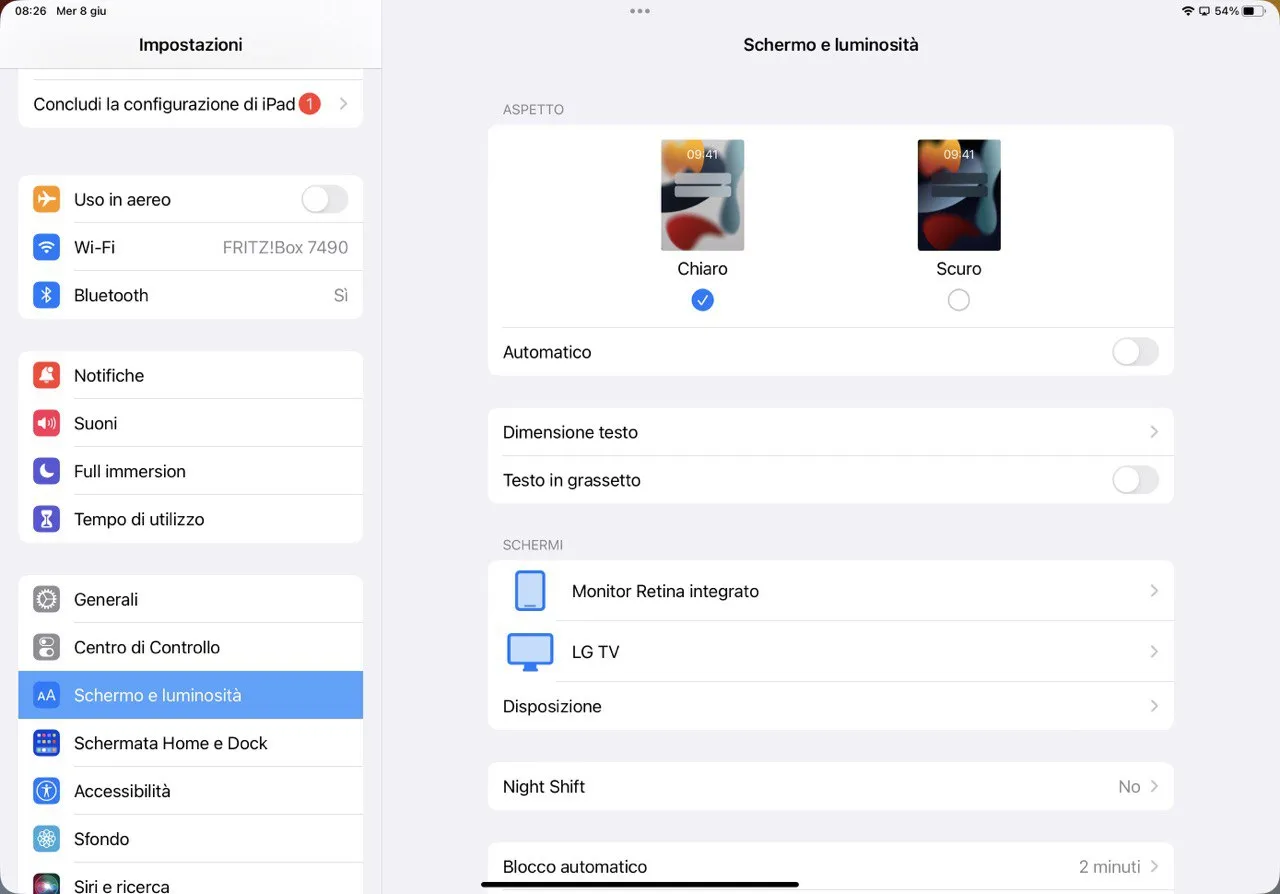Viewport: 1280px width, 894px height.
Task: Turn on the Automatico appearance toggle
Action: click(x=1135, y=352)
